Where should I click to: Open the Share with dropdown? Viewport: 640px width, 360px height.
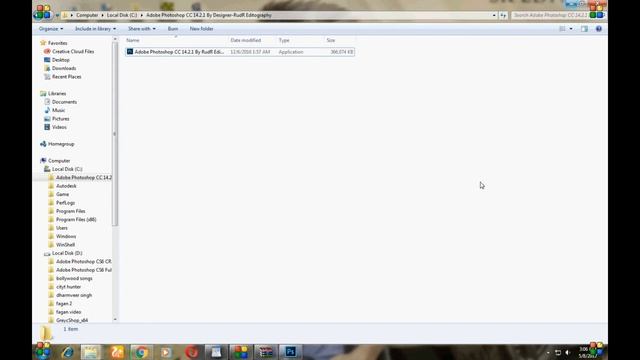coord(142,29)
